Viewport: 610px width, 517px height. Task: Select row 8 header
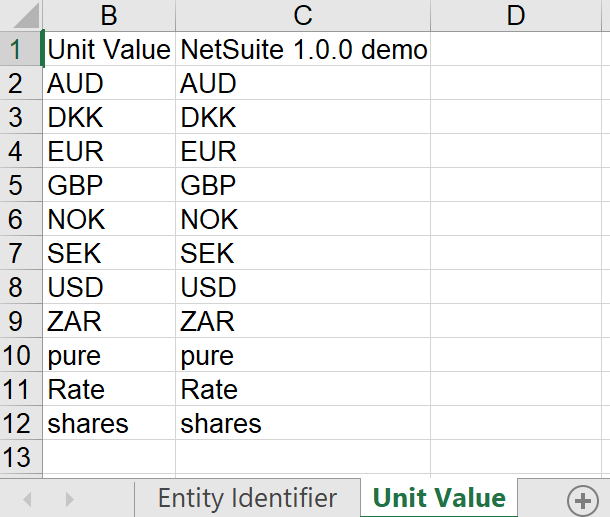[21, 287]
